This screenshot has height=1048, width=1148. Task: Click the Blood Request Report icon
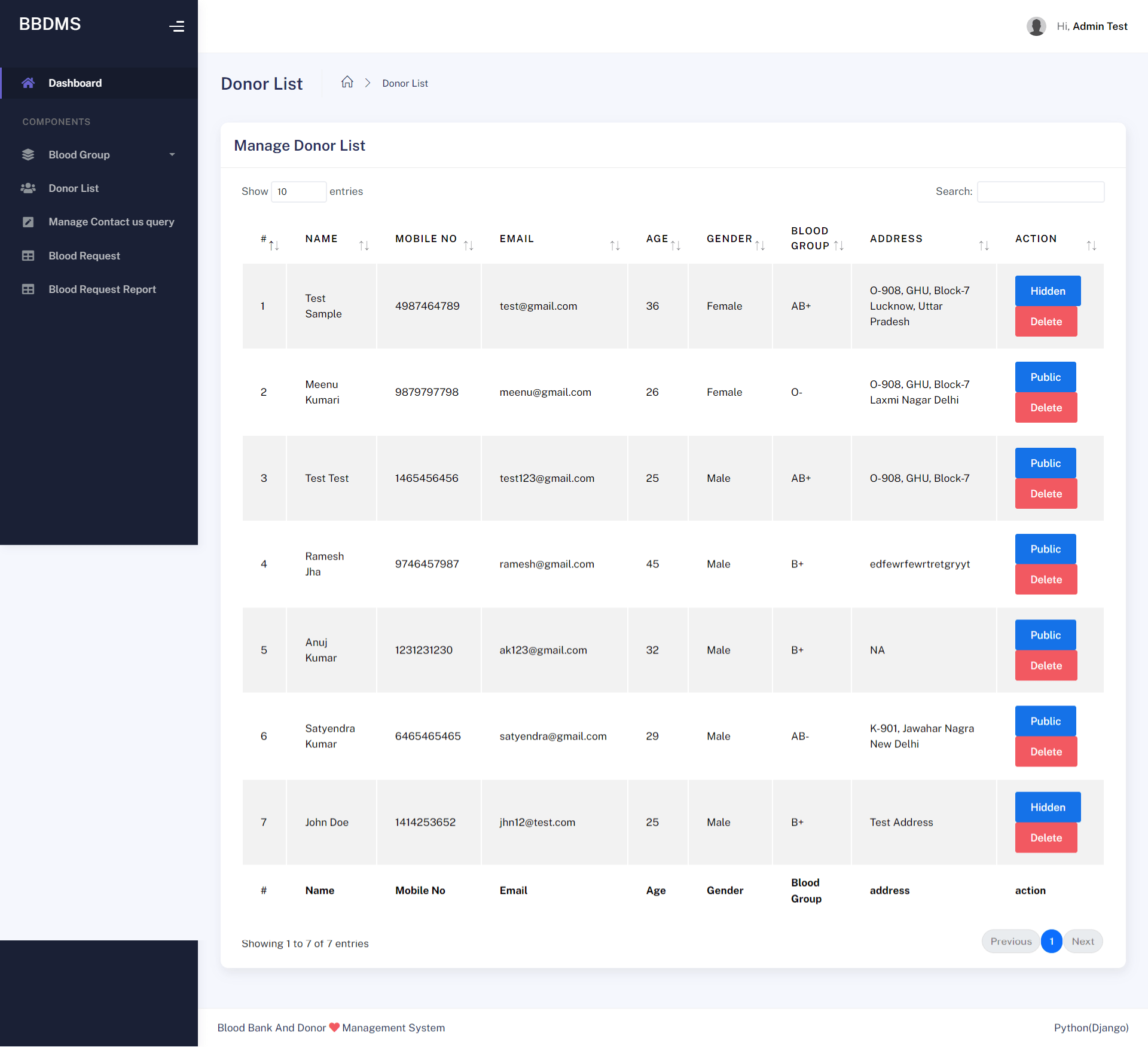pyautogui.click(x=28, y=289)
